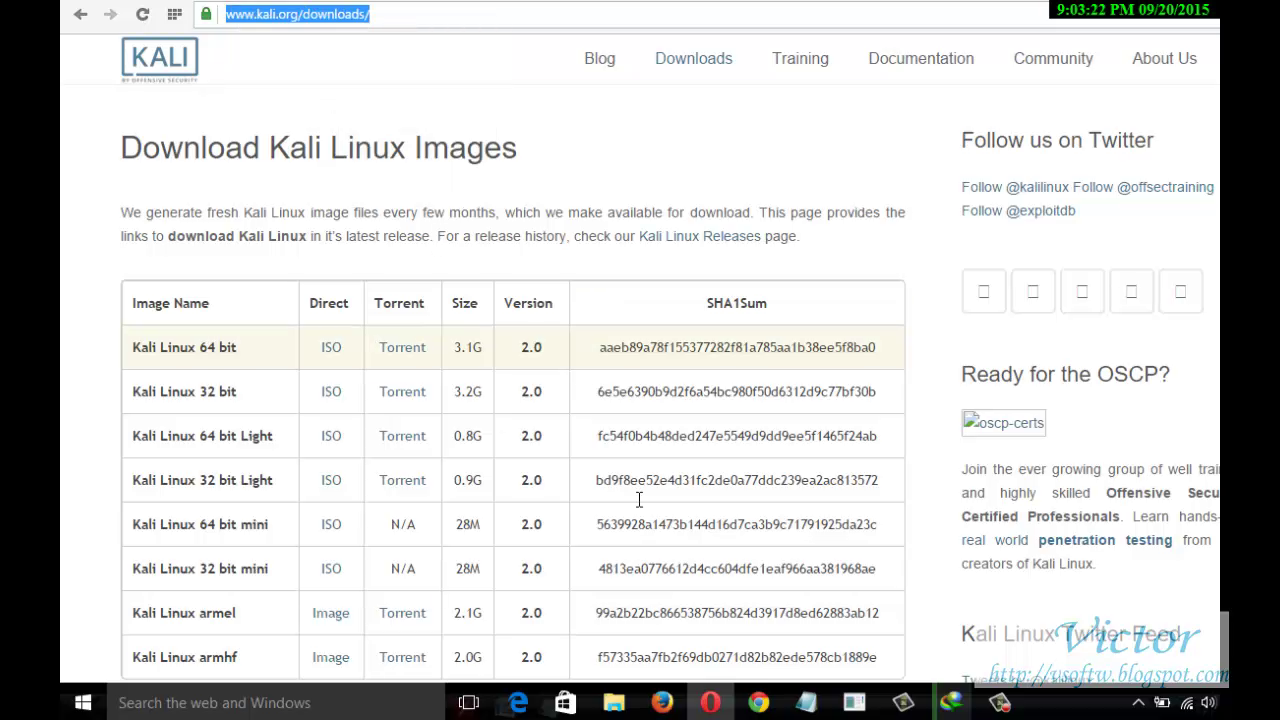Open Task View on the taskbar
The image size is (1280, 720).
(469, 702)
